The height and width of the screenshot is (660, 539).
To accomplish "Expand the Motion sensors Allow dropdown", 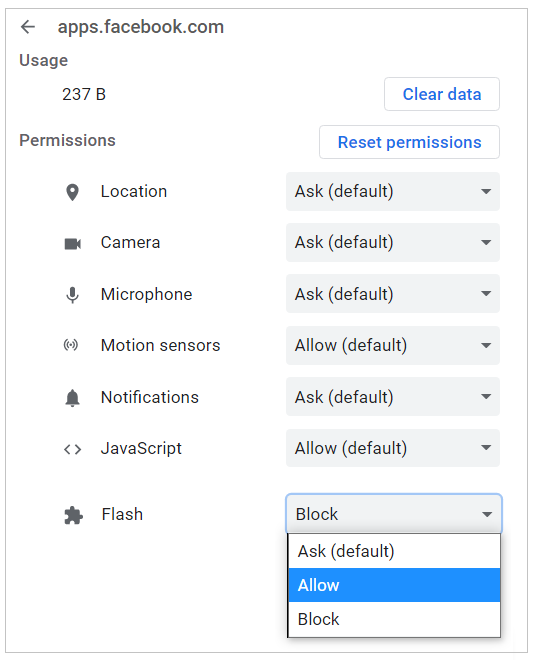I will click(x=393, y=345).
